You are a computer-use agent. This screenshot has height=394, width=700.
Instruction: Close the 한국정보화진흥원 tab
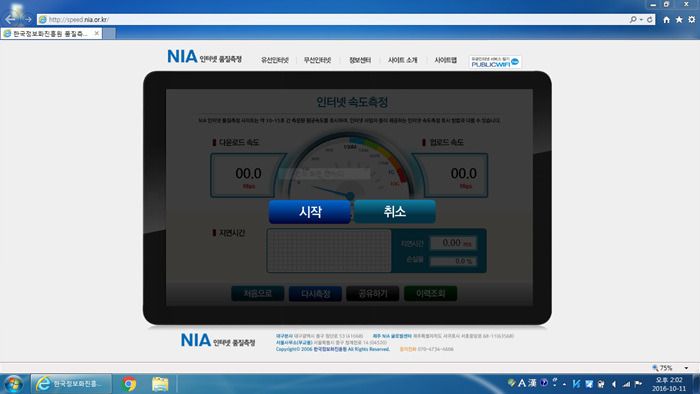click(x=96, y=33)
